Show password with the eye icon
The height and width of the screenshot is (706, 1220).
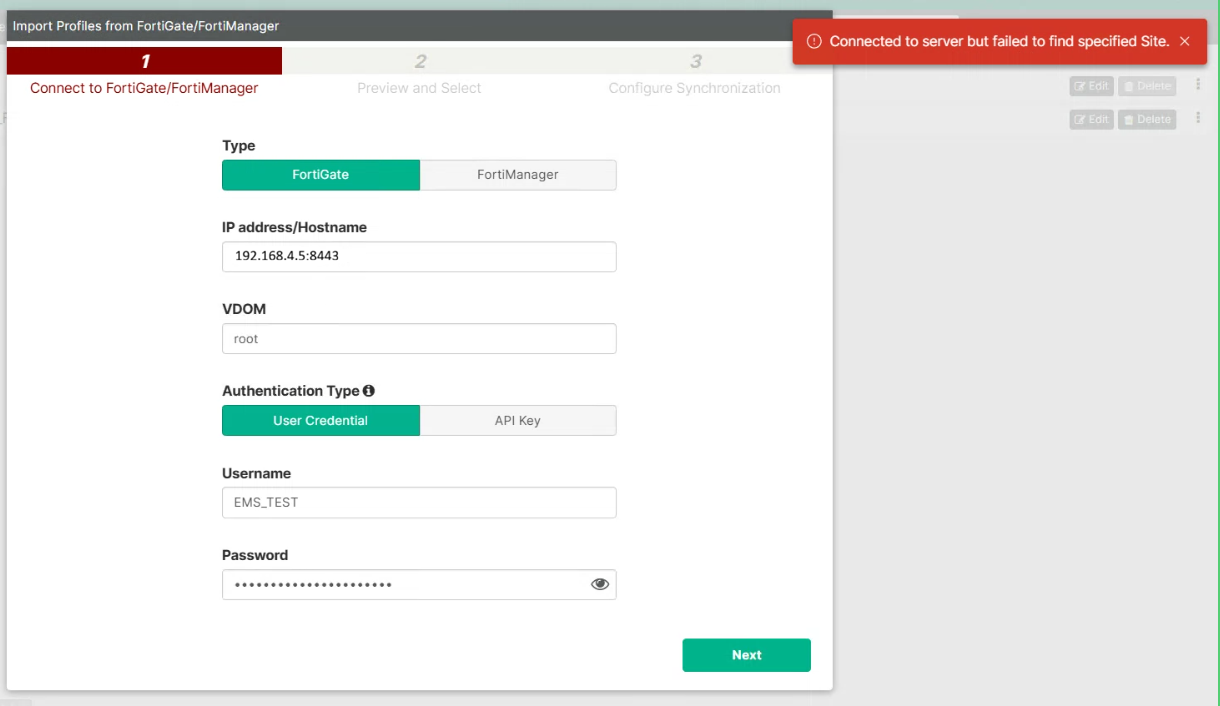point(600,585)
